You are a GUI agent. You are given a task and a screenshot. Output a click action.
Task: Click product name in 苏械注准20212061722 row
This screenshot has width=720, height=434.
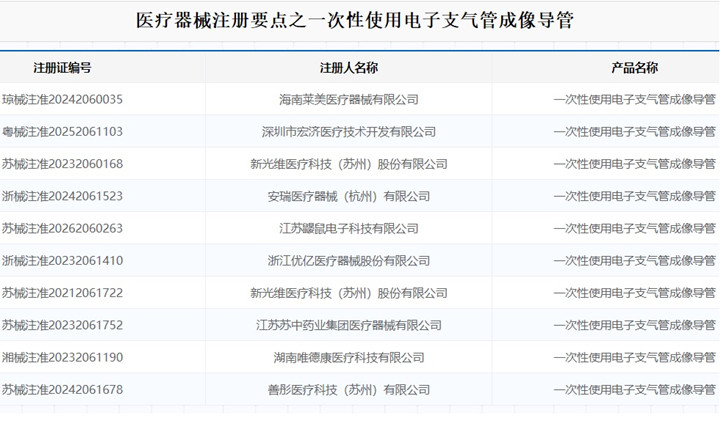point(635,293)
